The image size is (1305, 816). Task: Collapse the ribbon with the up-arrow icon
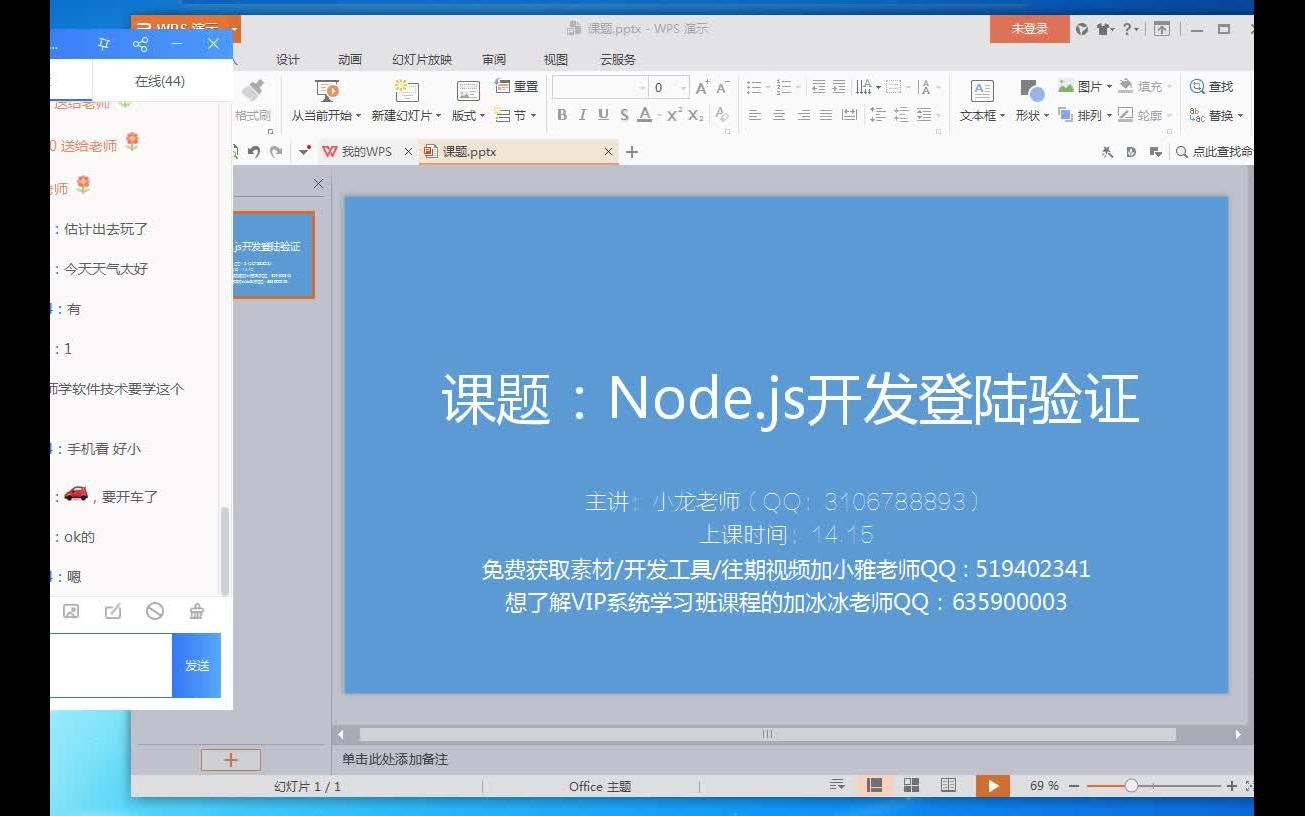point(1162,29)
